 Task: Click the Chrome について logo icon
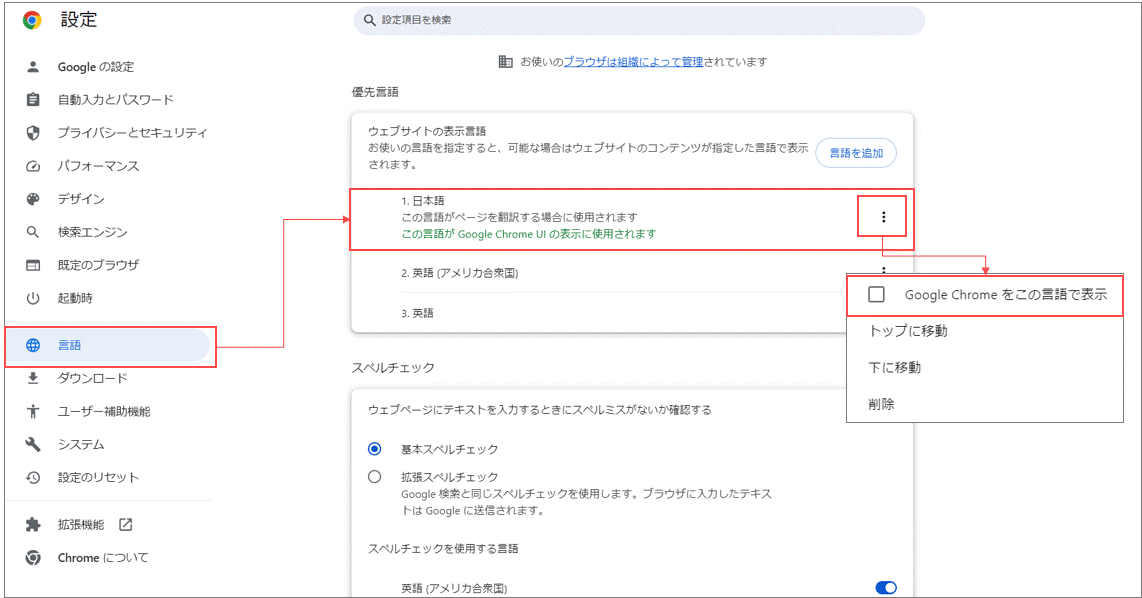coord(33,558)
